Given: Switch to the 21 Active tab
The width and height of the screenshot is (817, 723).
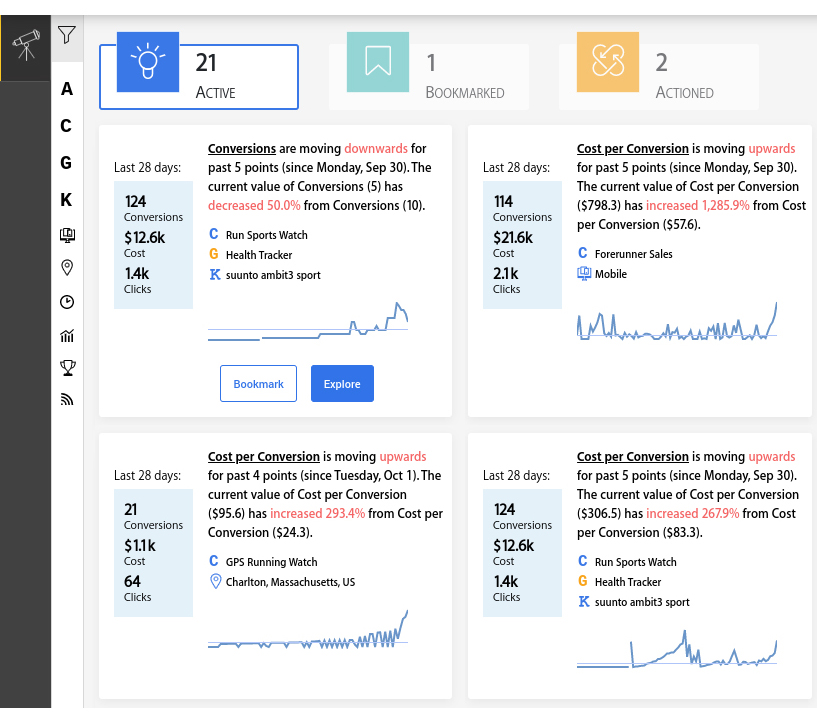Looking at the screenshot, I should [199, 77].
